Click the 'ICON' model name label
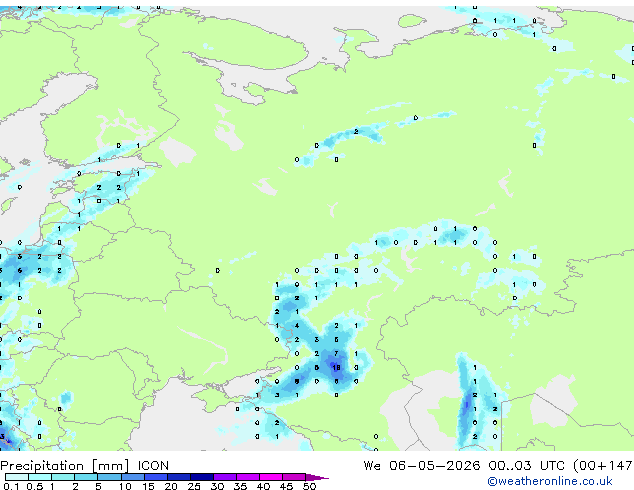Viewport: 634px width, 490px height. coord(153,466)
